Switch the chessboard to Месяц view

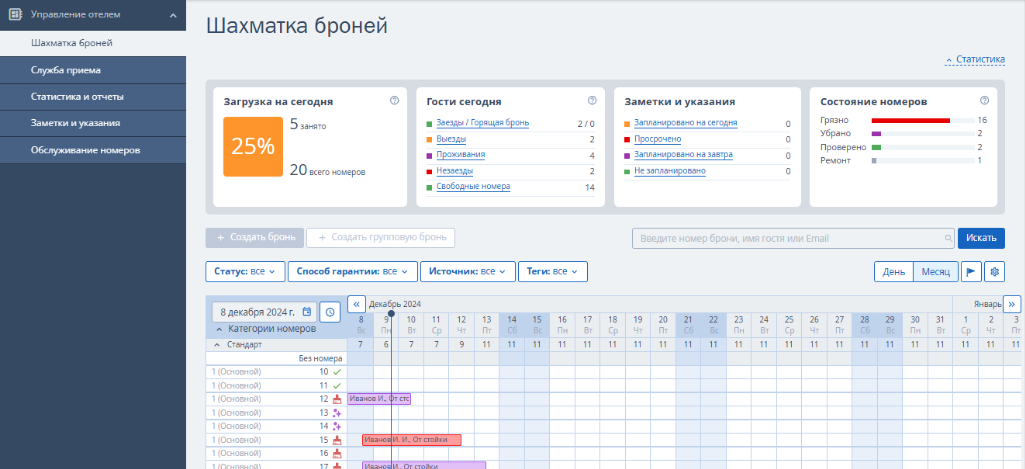click(x=935, y=271)
